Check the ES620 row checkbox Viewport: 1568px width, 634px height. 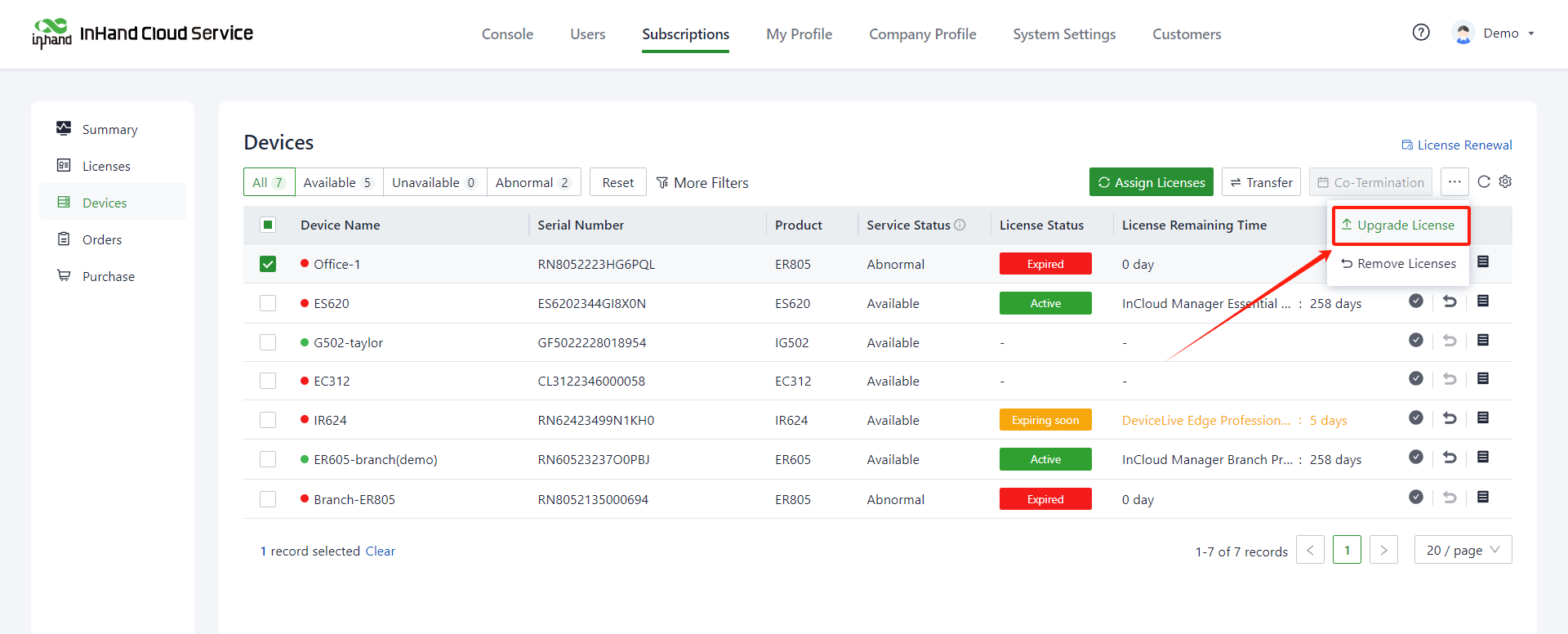(268, 303)
